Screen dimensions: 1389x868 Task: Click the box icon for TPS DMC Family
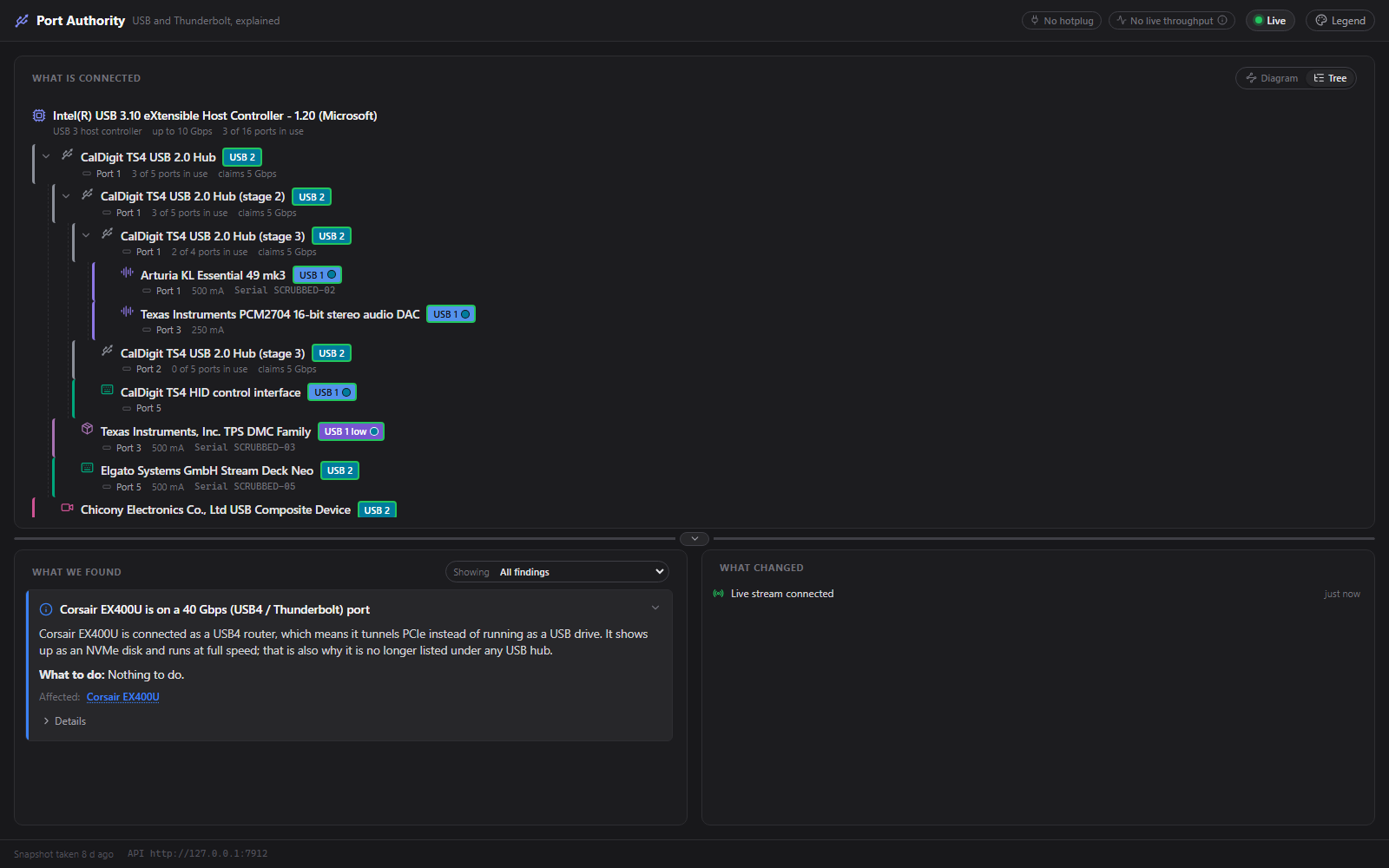pyautogui.click(x=87, y=429)
